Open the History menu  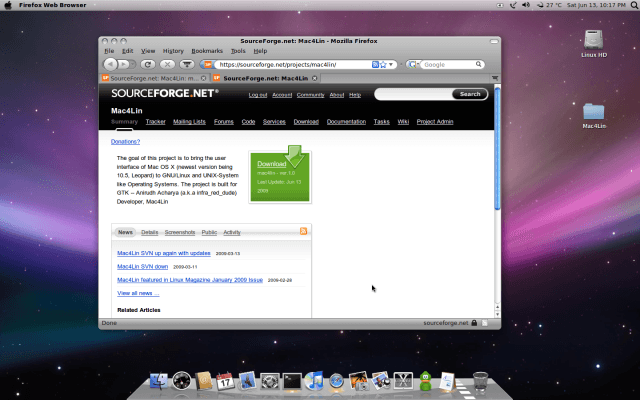pos(173,51)
